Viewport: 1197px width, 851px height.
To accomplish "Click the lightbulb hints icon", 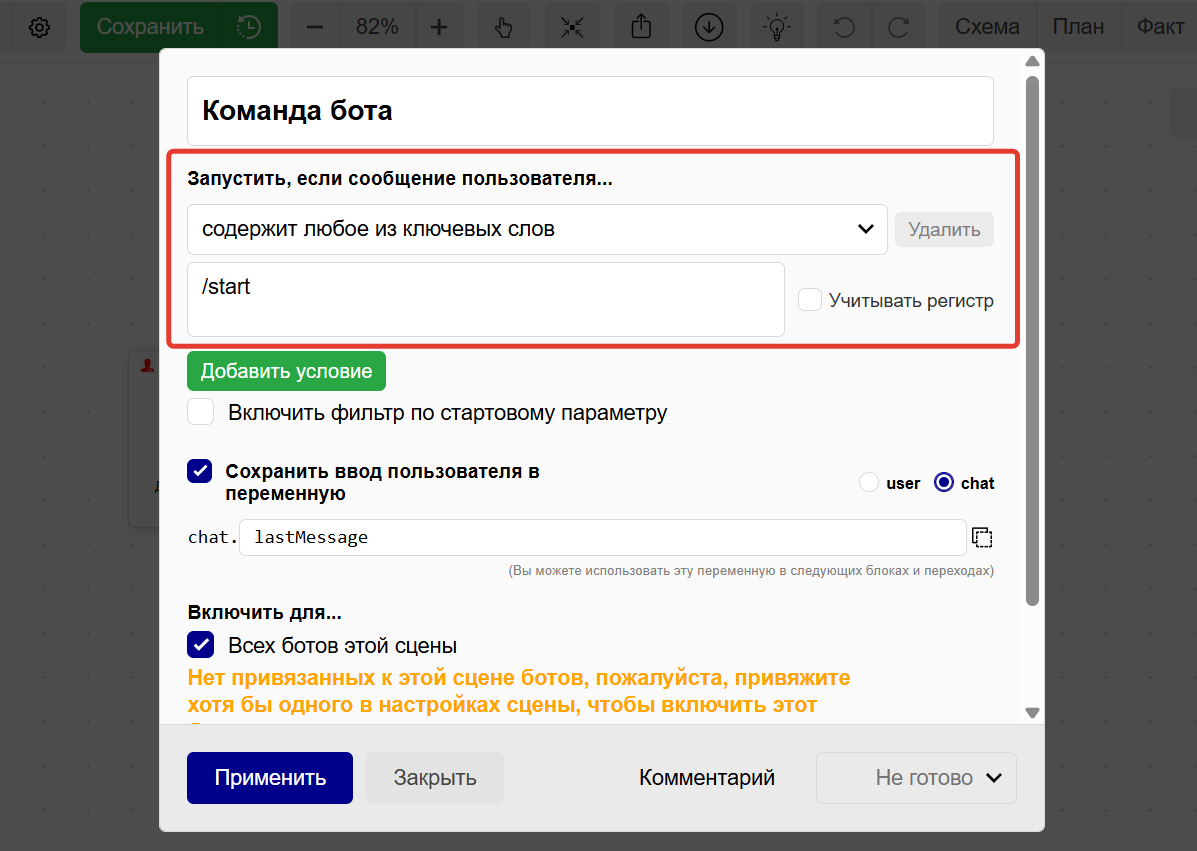I will [776, 27].
